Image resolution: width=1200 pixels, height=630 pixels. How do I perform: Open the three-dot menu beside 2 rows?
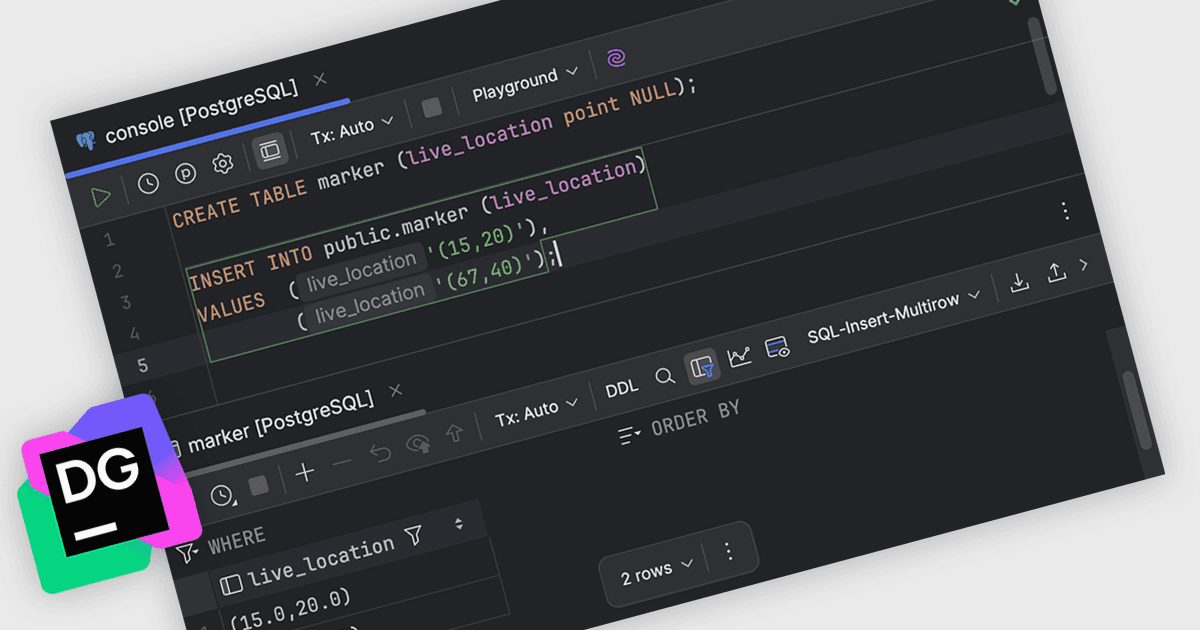[x=728, y=552]
